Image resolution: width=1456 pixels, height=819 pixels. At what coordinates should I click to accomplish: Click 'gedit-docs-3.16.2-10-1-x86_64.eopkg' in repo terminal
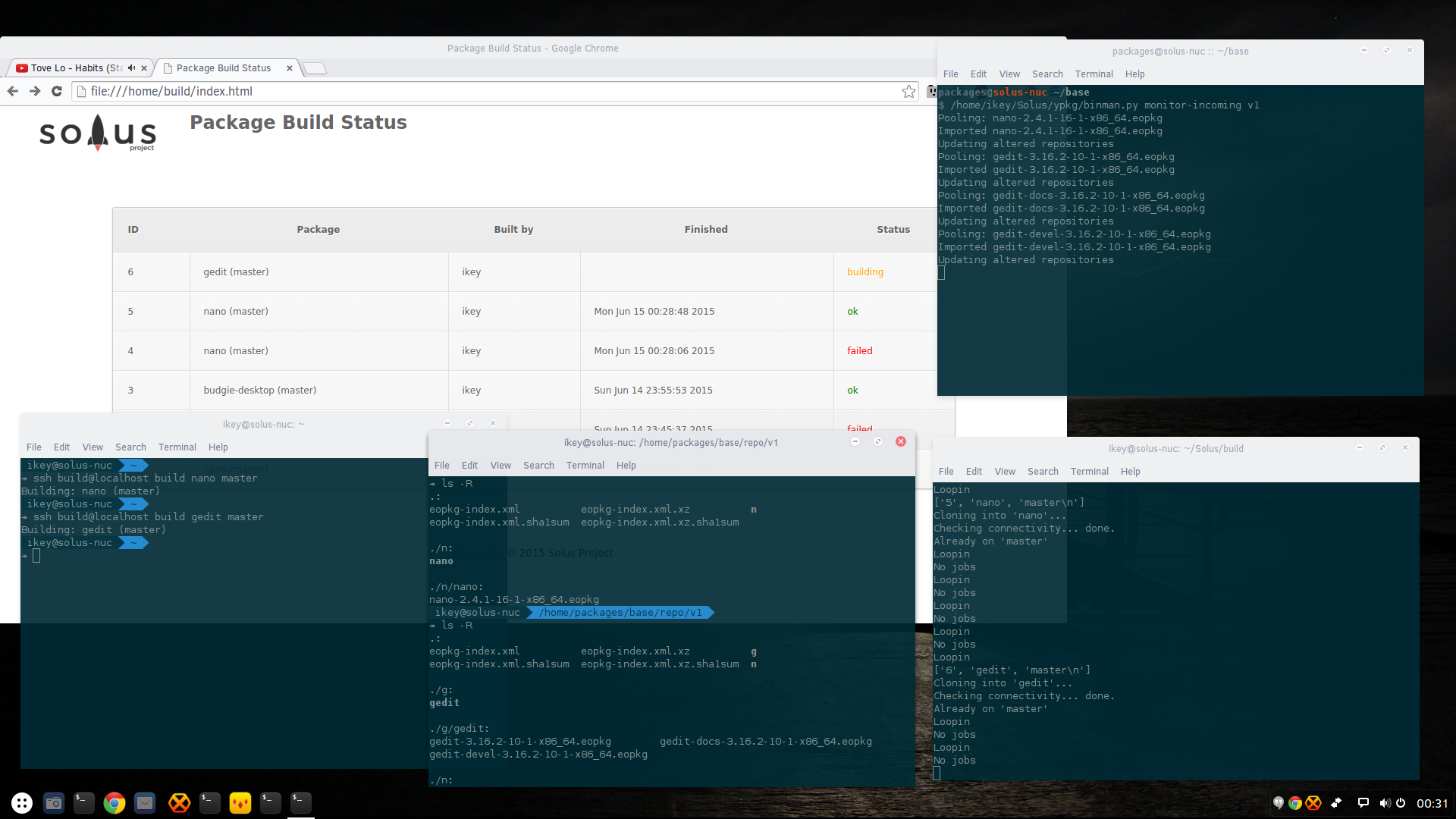click(x=766, y=741)
